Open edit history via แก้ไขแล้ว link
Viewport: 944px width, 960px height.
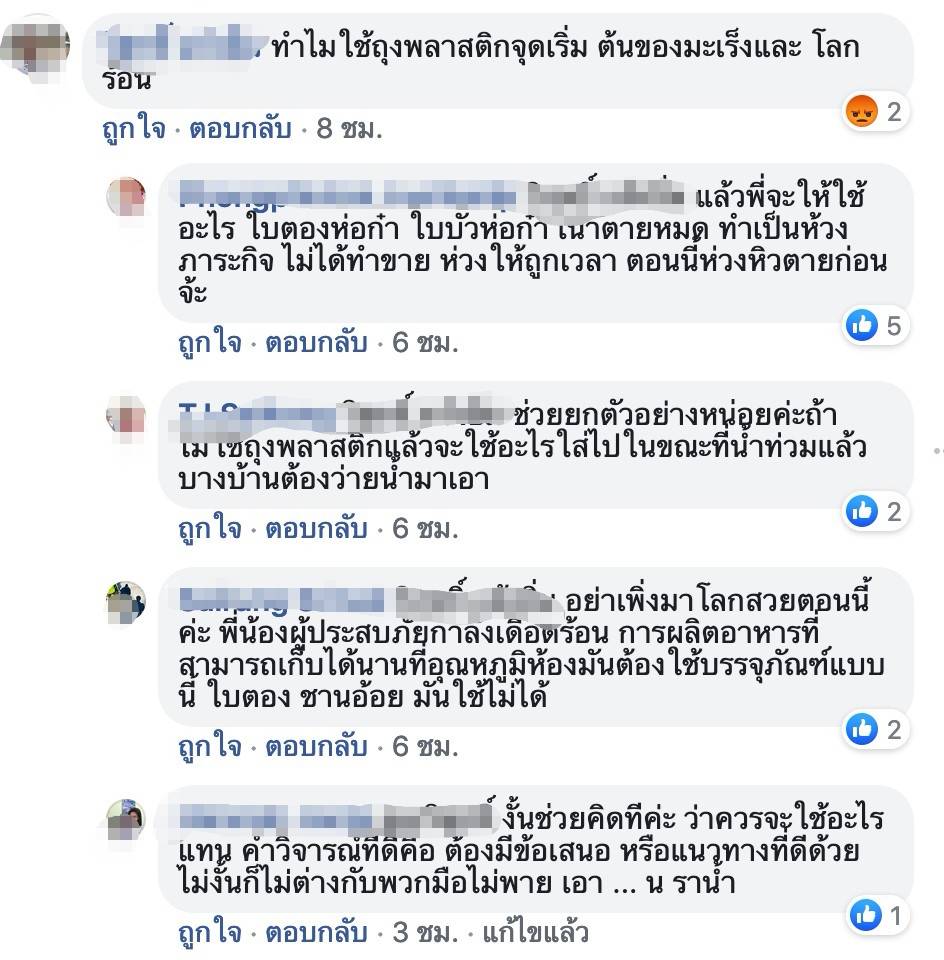[536, 933]
